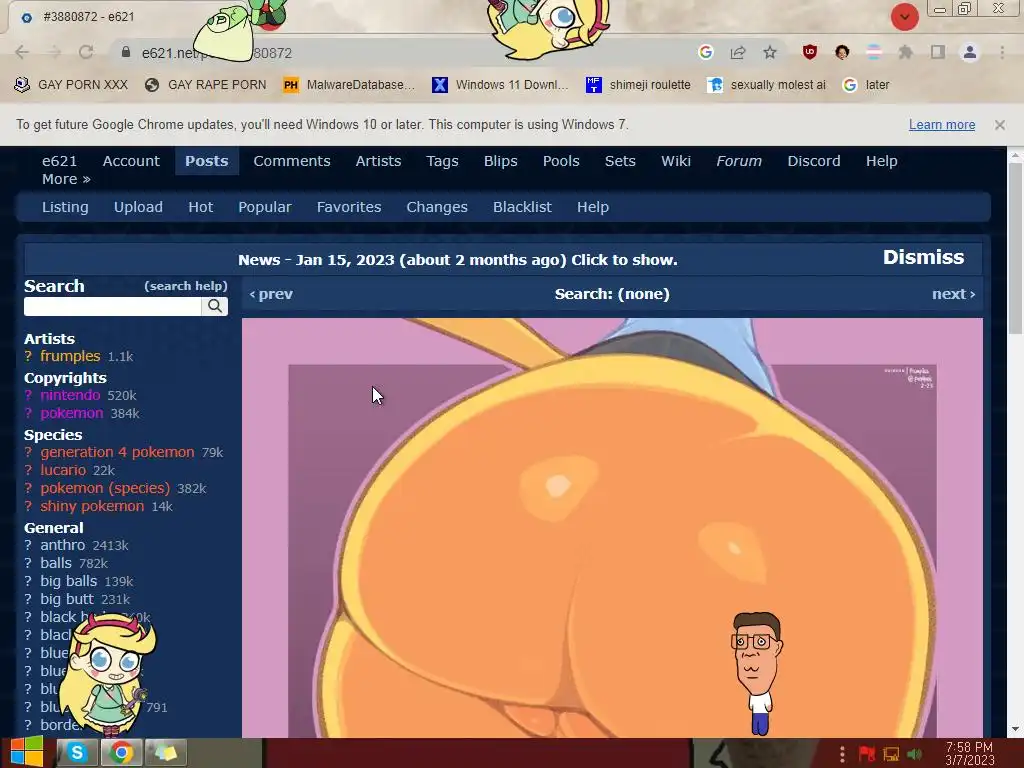Open the Forum page
Viewport: 1024px width, 768px height.
coord(739,161)
